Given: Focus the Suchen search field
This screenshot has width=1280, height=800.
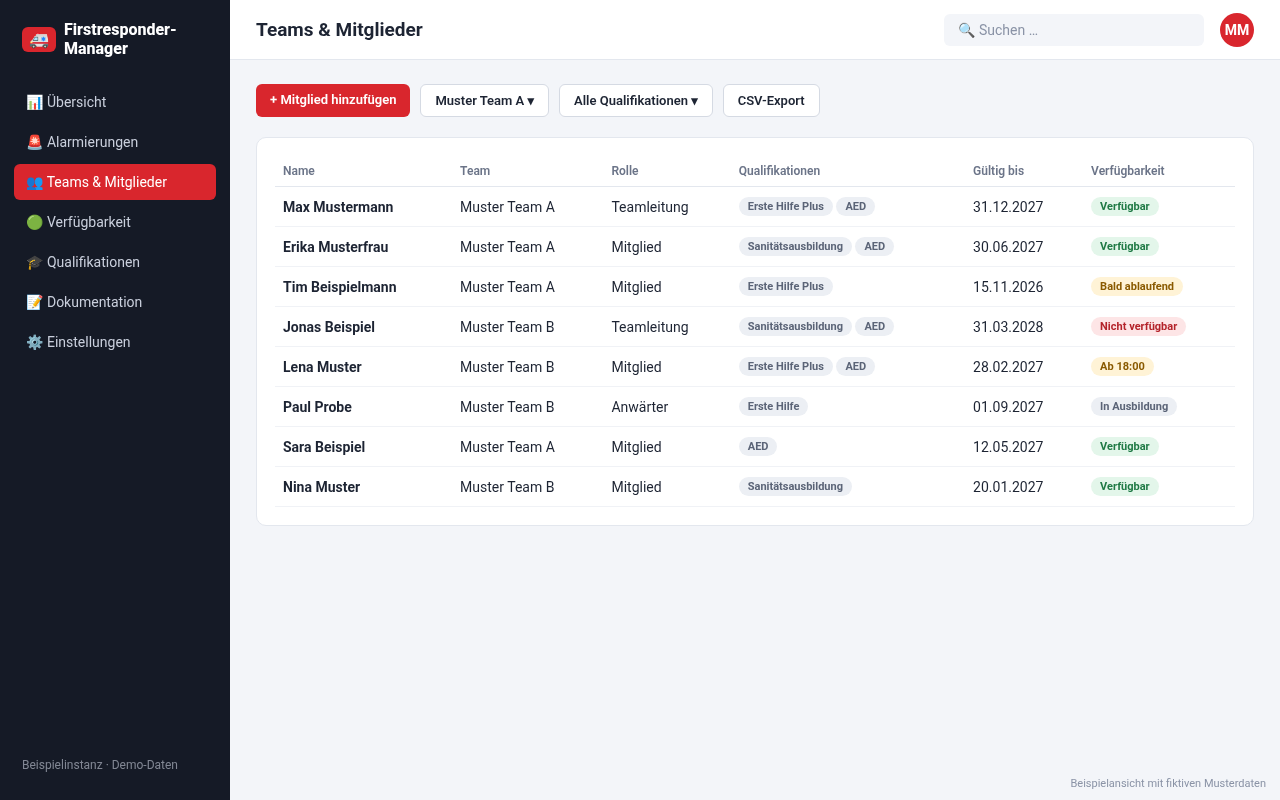Looking at the screenshot, I should point(1074,30).
